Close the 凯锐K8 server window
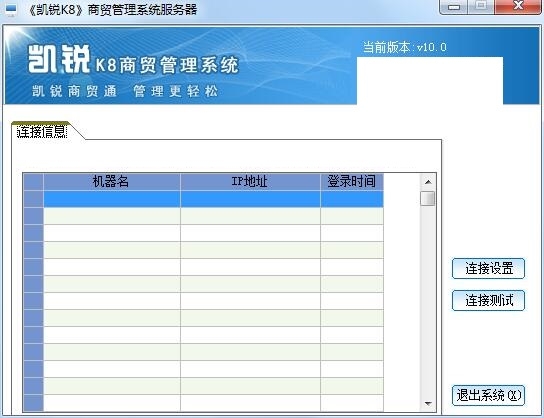 tap(518, 6)
